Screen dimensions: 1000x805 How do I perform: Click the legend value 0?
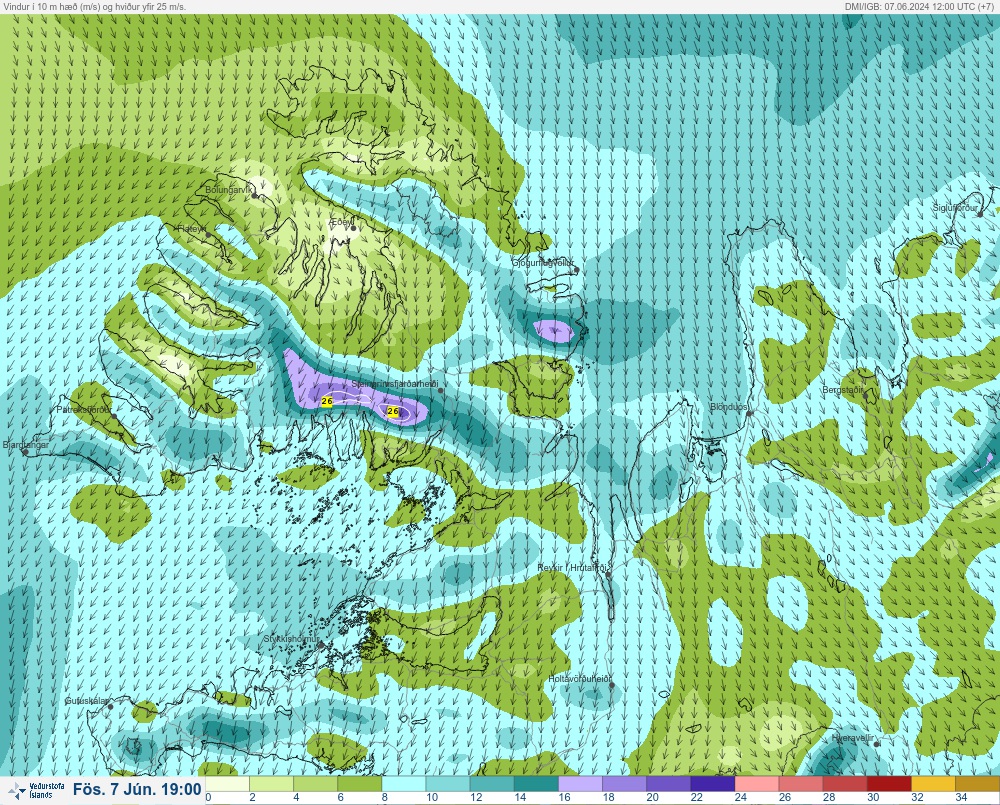(209, 797)
